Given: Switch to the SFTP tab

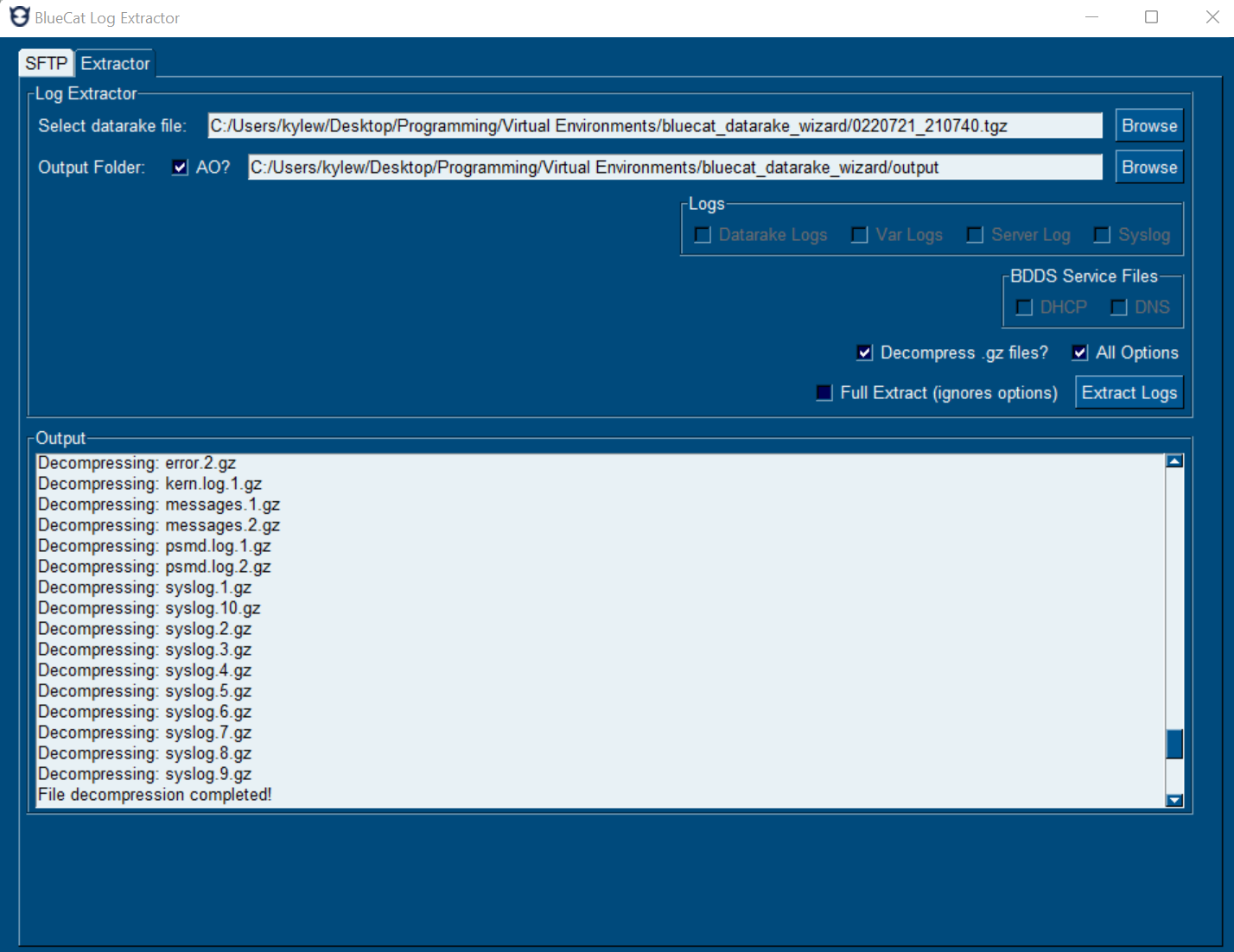Looking at the screenshot, I should [46, 62].
